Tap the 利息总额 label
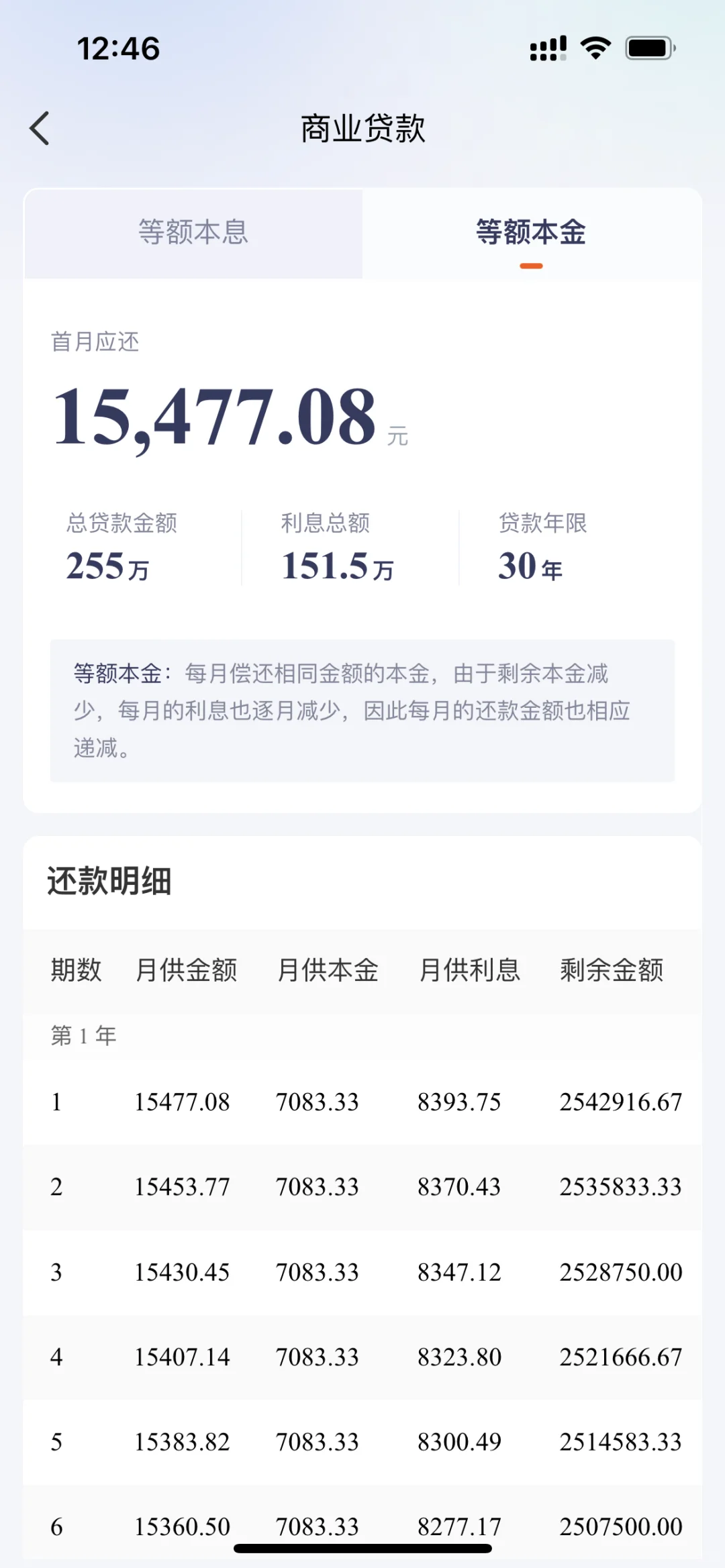Viewport: 725px width, 1568px height. click(x=326, y=523)
